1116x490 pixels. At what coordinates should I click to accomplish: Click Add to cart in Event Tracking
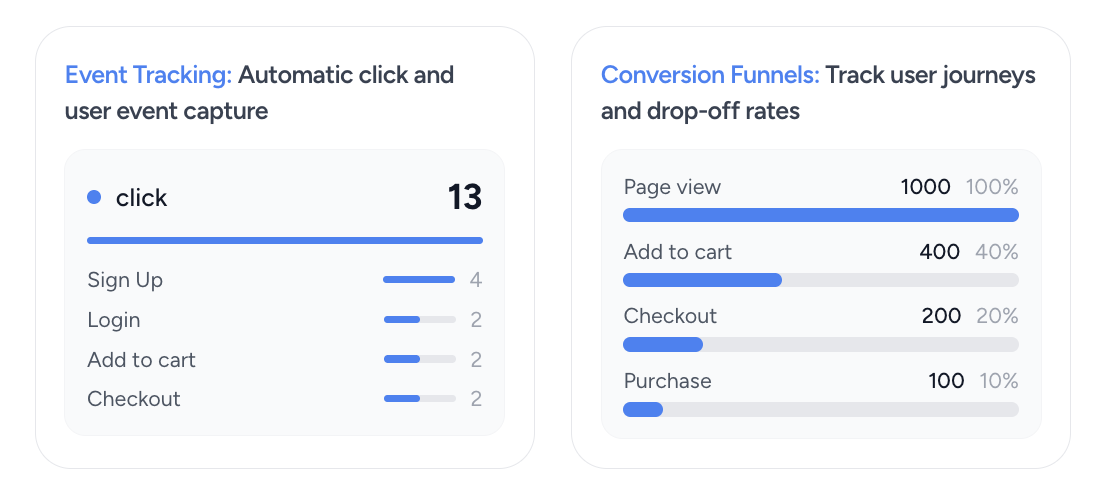tap(141, 360)
